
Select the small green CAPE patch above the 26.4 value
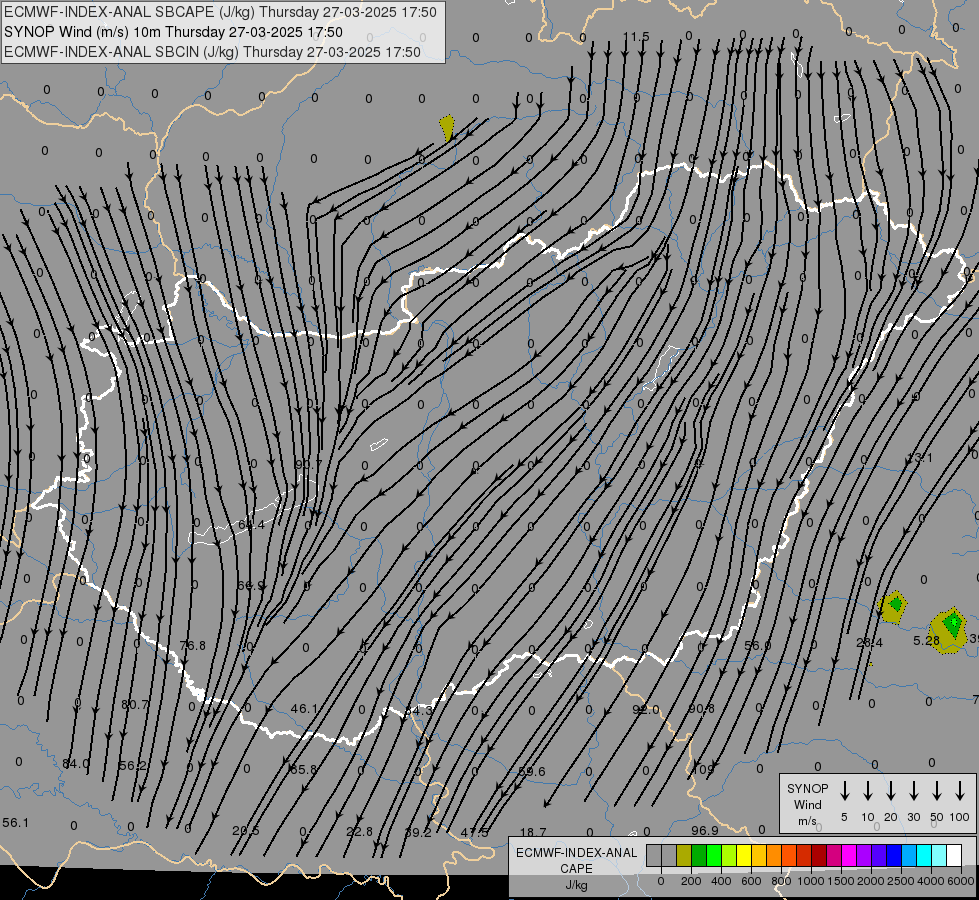897,604
